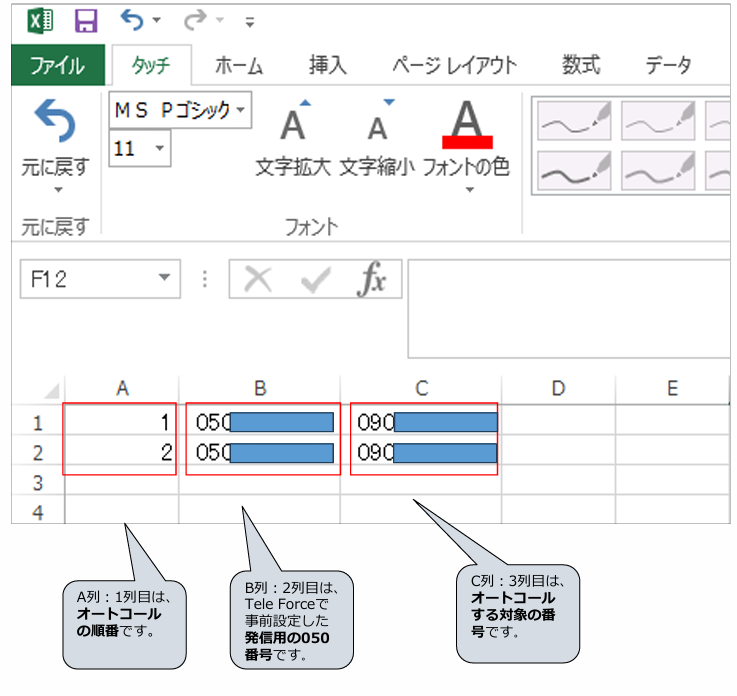Click 文字拡大 to enlarge font

pyautogui.click(x=294, y=138)
